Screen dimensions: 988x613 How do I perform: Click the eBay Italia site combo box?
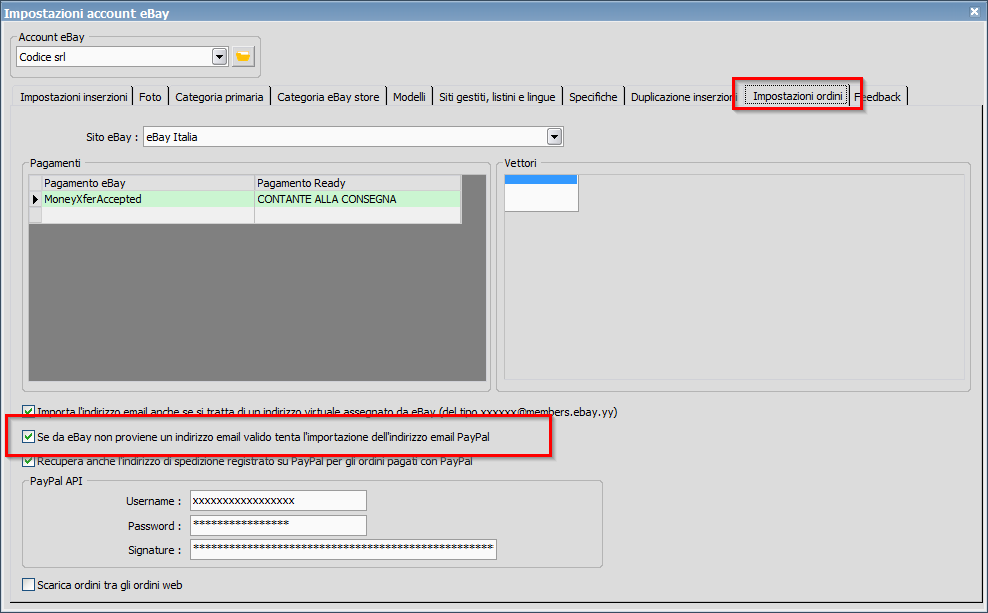(353, 137)
